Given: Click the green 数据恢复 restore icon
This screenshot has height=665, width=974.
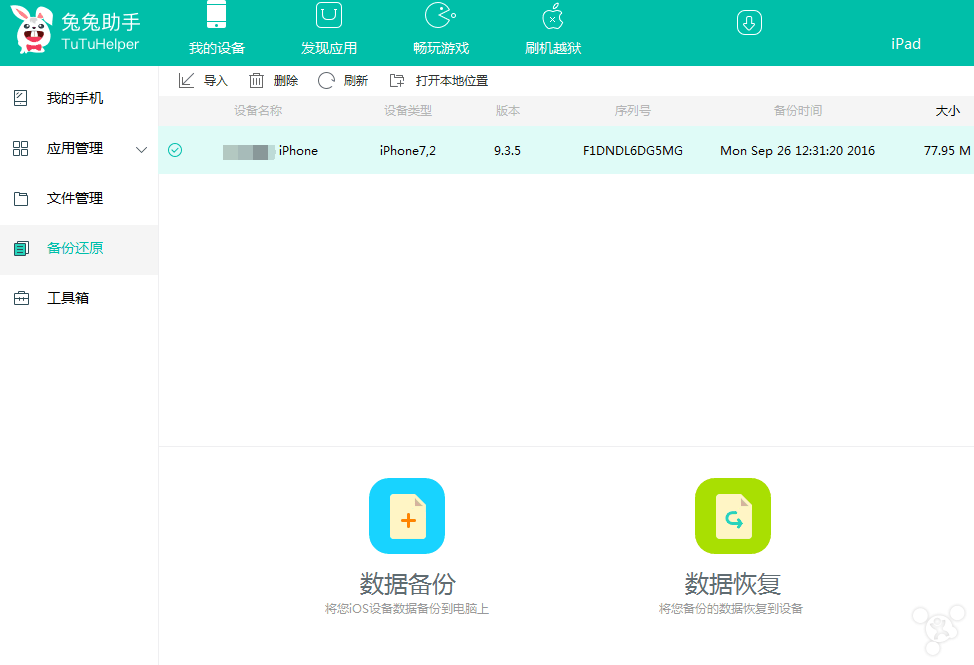Looking at the screenshot, I should [733, 515].
